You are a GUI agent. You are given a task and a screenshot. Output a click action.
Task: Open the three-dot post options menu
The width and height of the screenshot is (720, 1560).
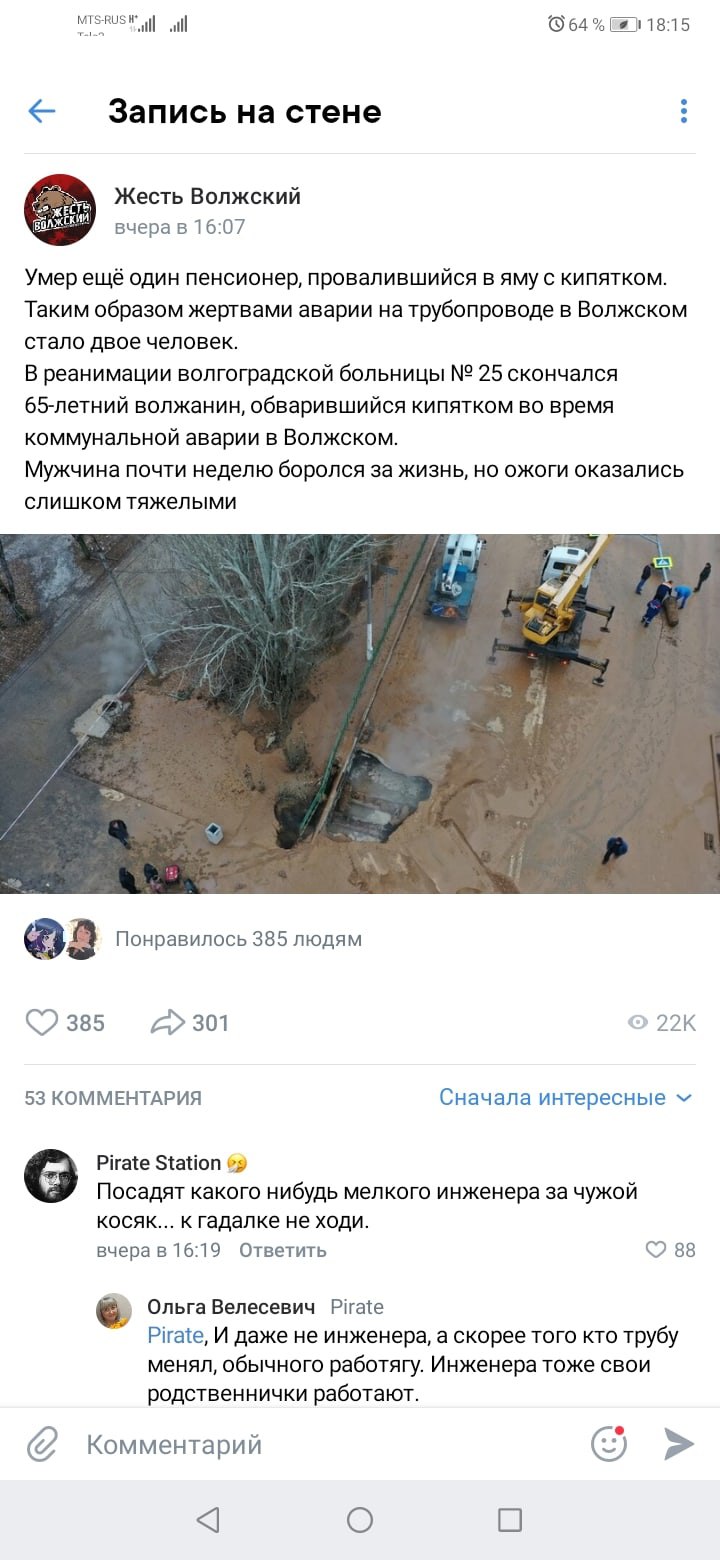click(684, 111)
